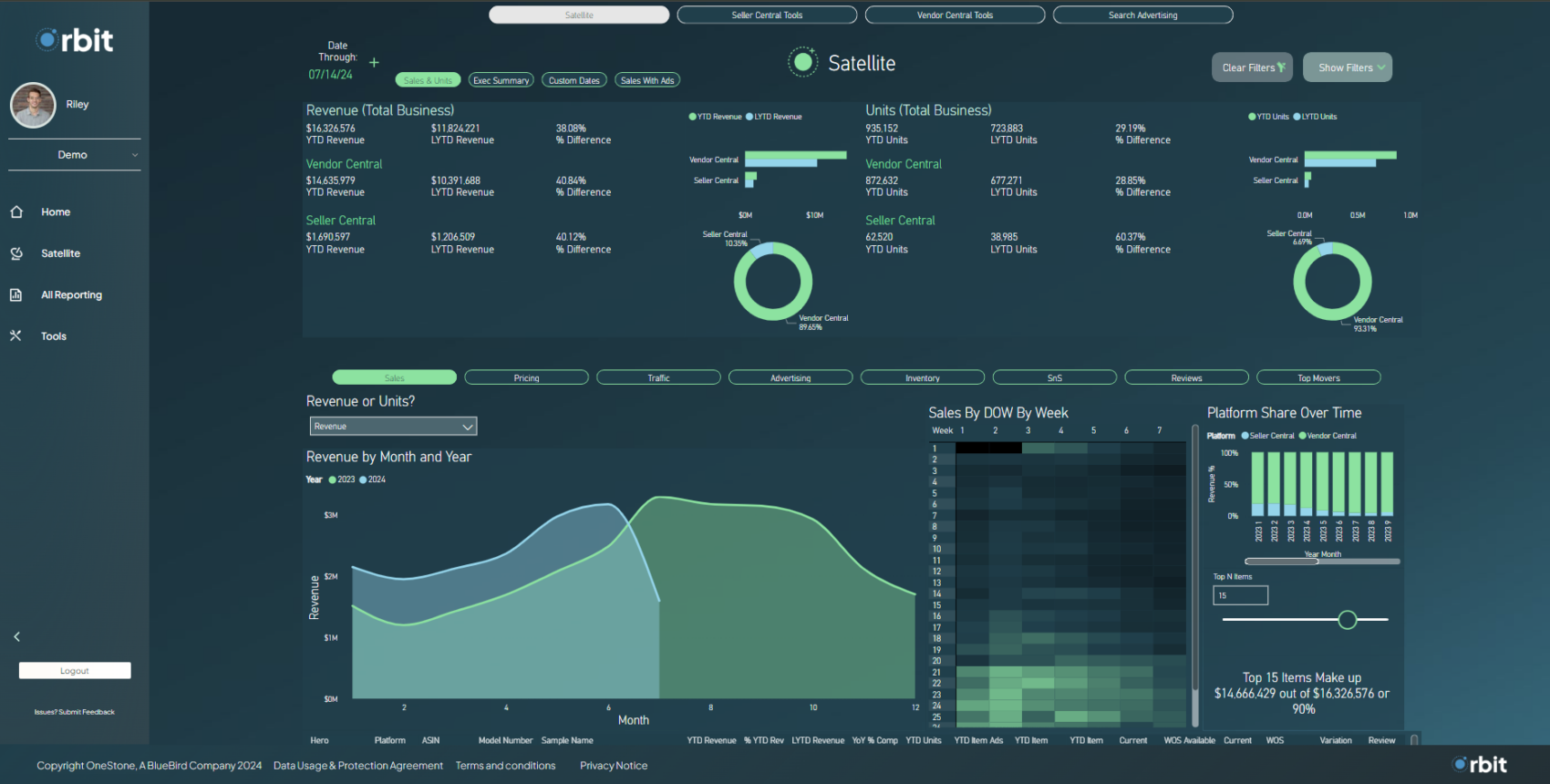The height and width of the screenshot is (784, 1550).
Task: Click the Sales By DOW vertical scrollbar
Action: click(x=1195, y=556)
